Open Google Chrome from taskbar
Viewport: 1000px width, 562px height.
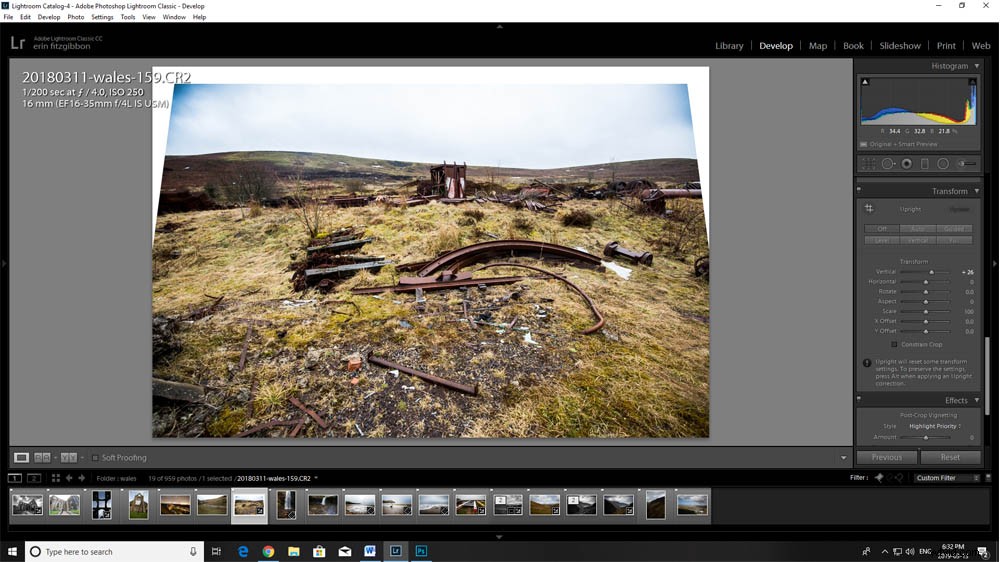[268, 551]
